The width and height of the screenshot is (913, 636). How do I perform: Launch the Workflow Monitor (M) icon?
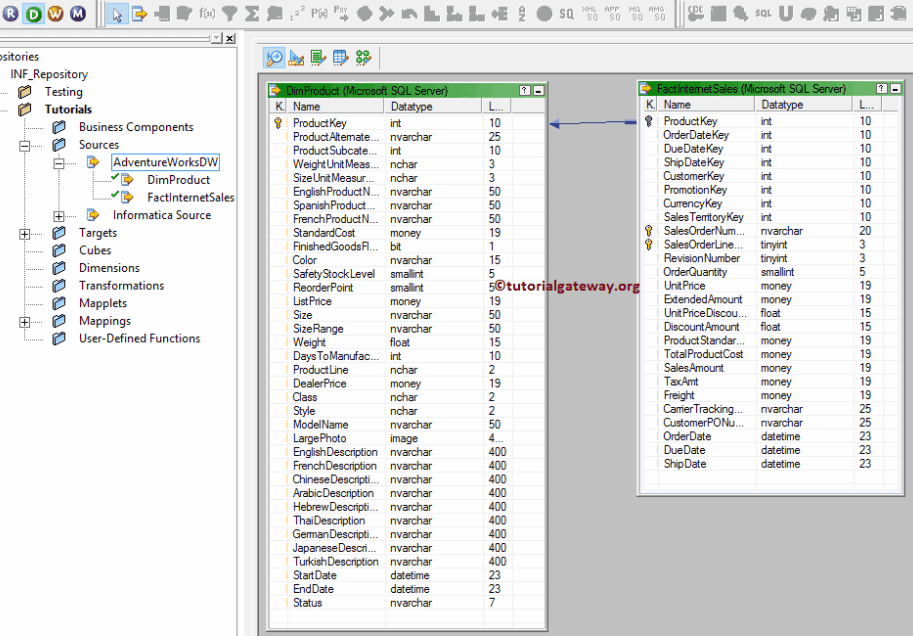click(x=77, y=14)
